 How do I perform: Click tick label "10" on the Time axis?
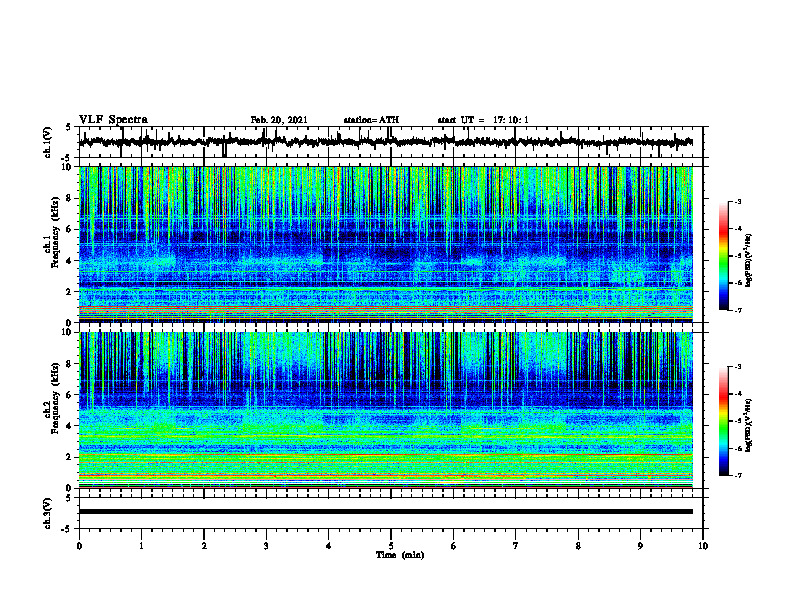703,546
